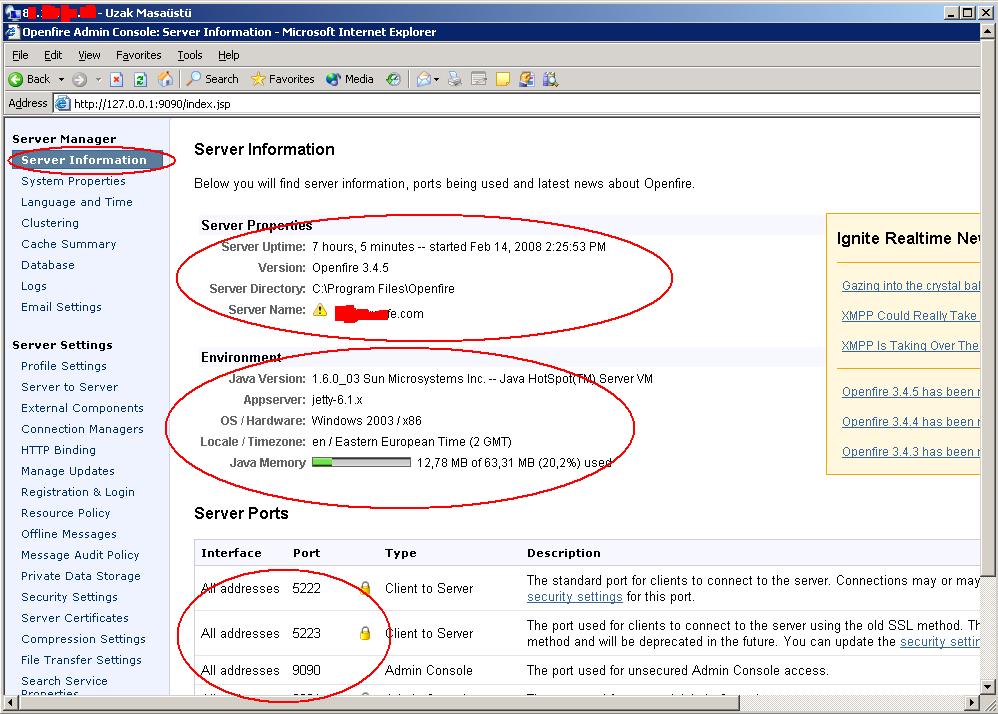Click the page icon in the address bar
Image resolution: width=998 pixels, height=714 pixels.
click(x=62, y=103)
